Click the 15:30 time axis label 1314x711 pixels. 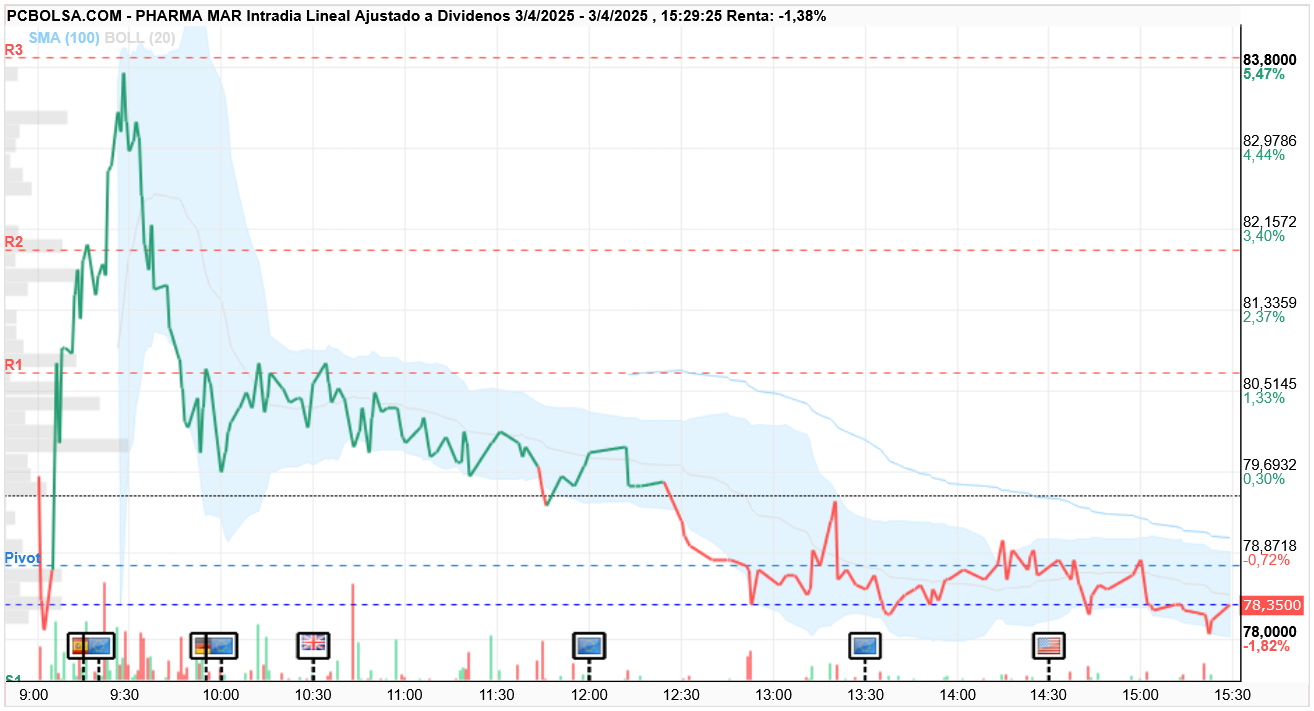[x=1233, y=694]
